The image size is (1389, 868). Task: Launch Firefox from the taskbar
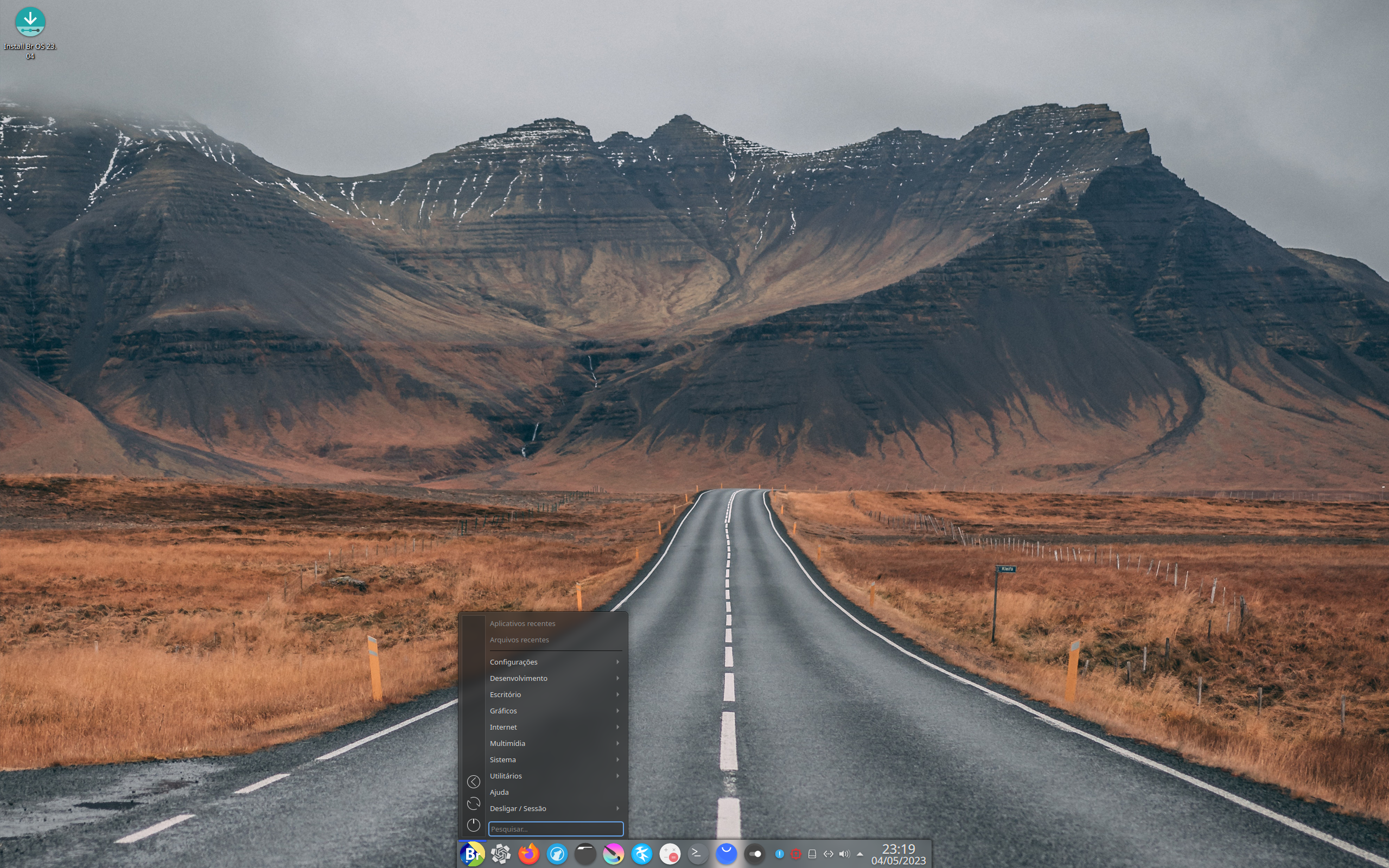tap(529, 854)
